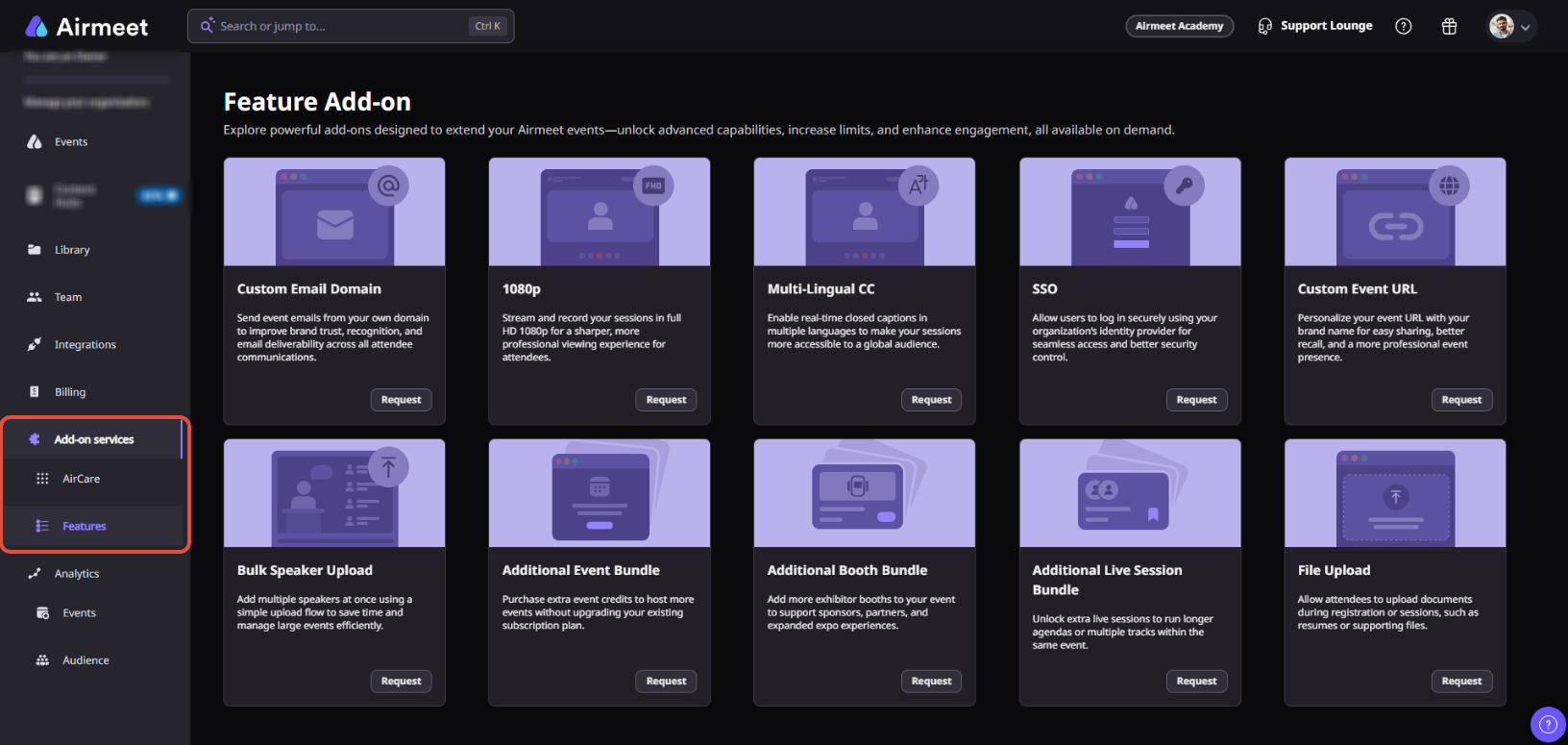Click the Events icon in sidebar
This screenshot has height=745, width=1568.
[35, 141]
